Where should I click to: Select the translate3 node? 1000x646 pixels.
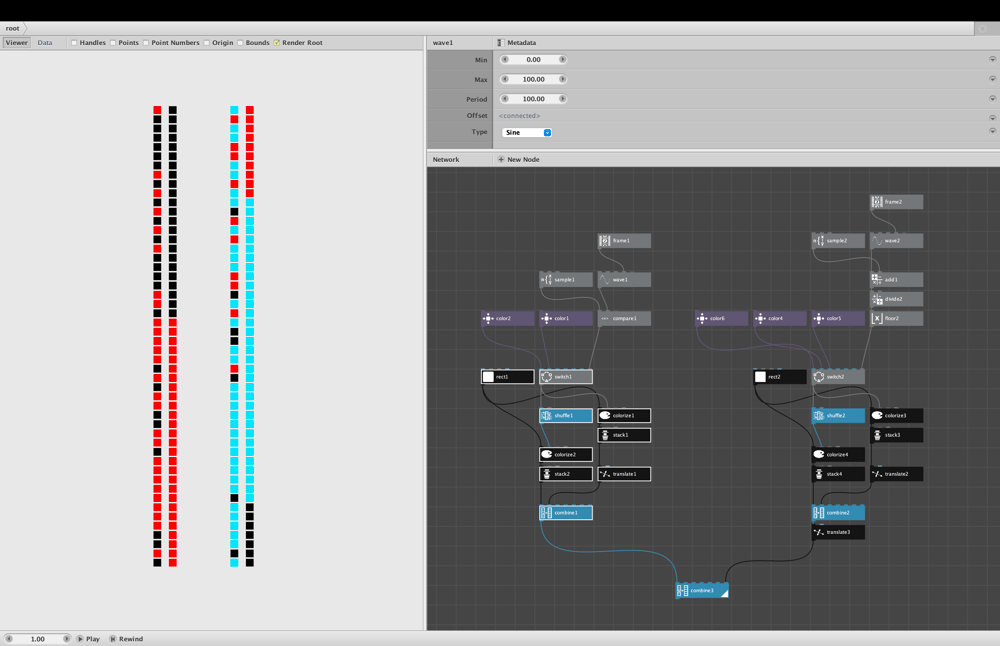click(838, 532)
